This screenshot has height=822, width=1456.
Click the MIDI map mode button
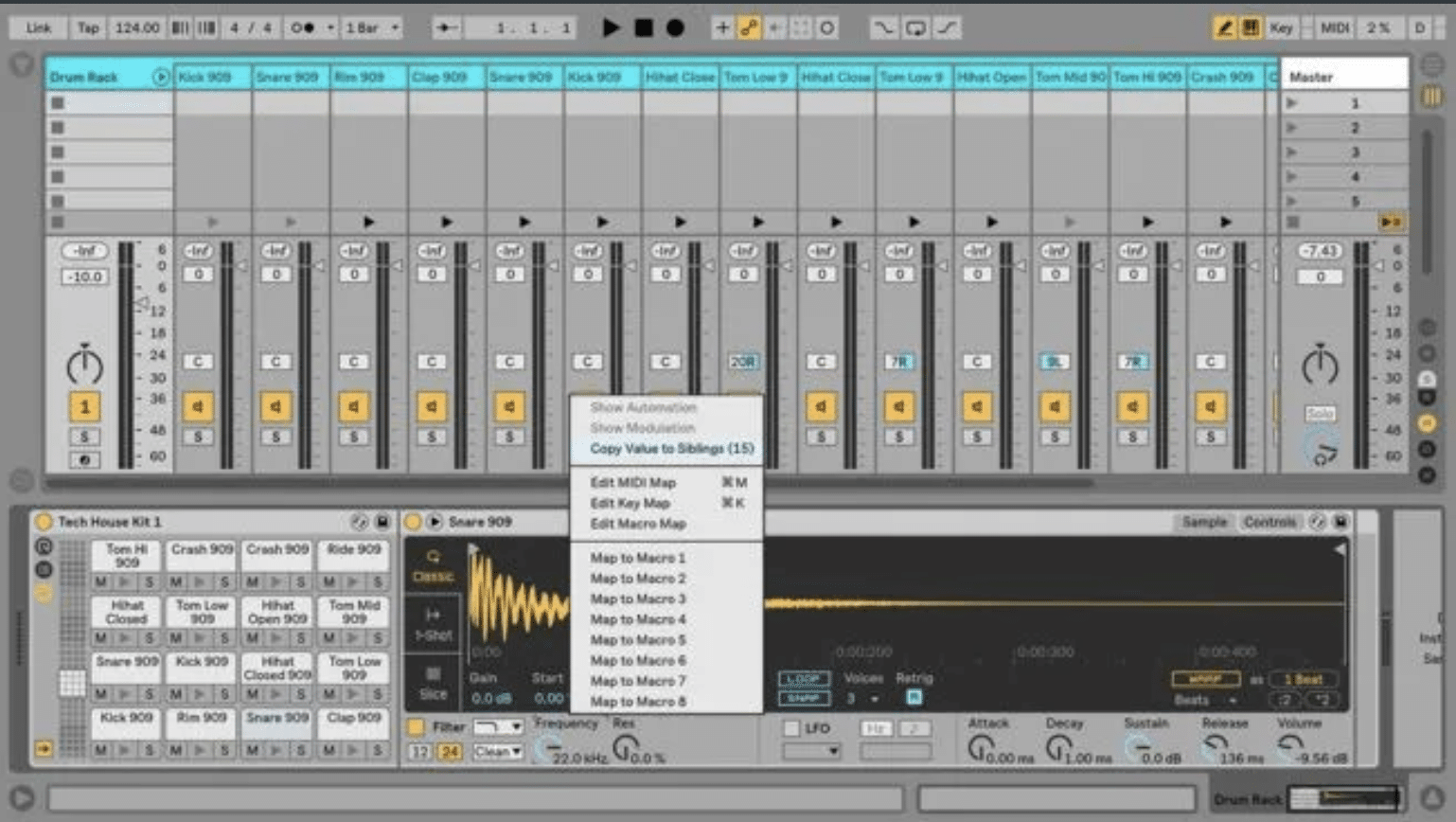(1334, 27)
